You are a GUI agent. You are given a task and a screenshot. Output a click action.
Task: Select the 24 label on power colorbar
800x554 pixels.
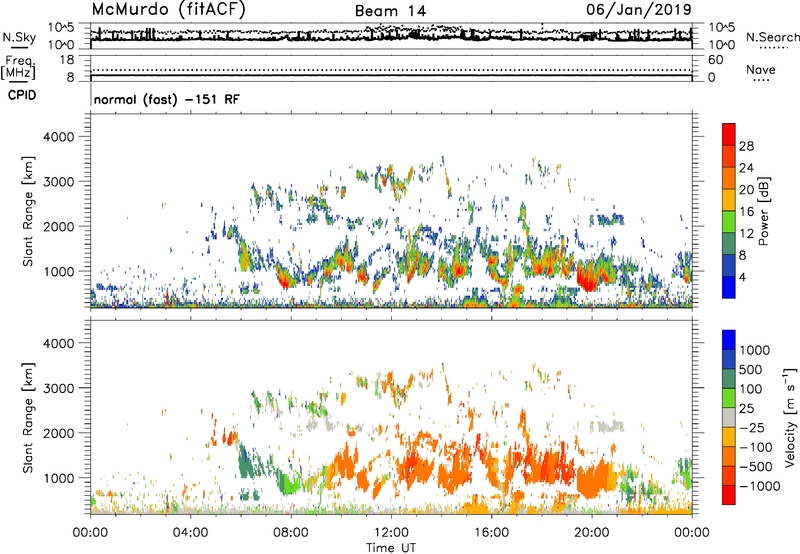[746, 168]
